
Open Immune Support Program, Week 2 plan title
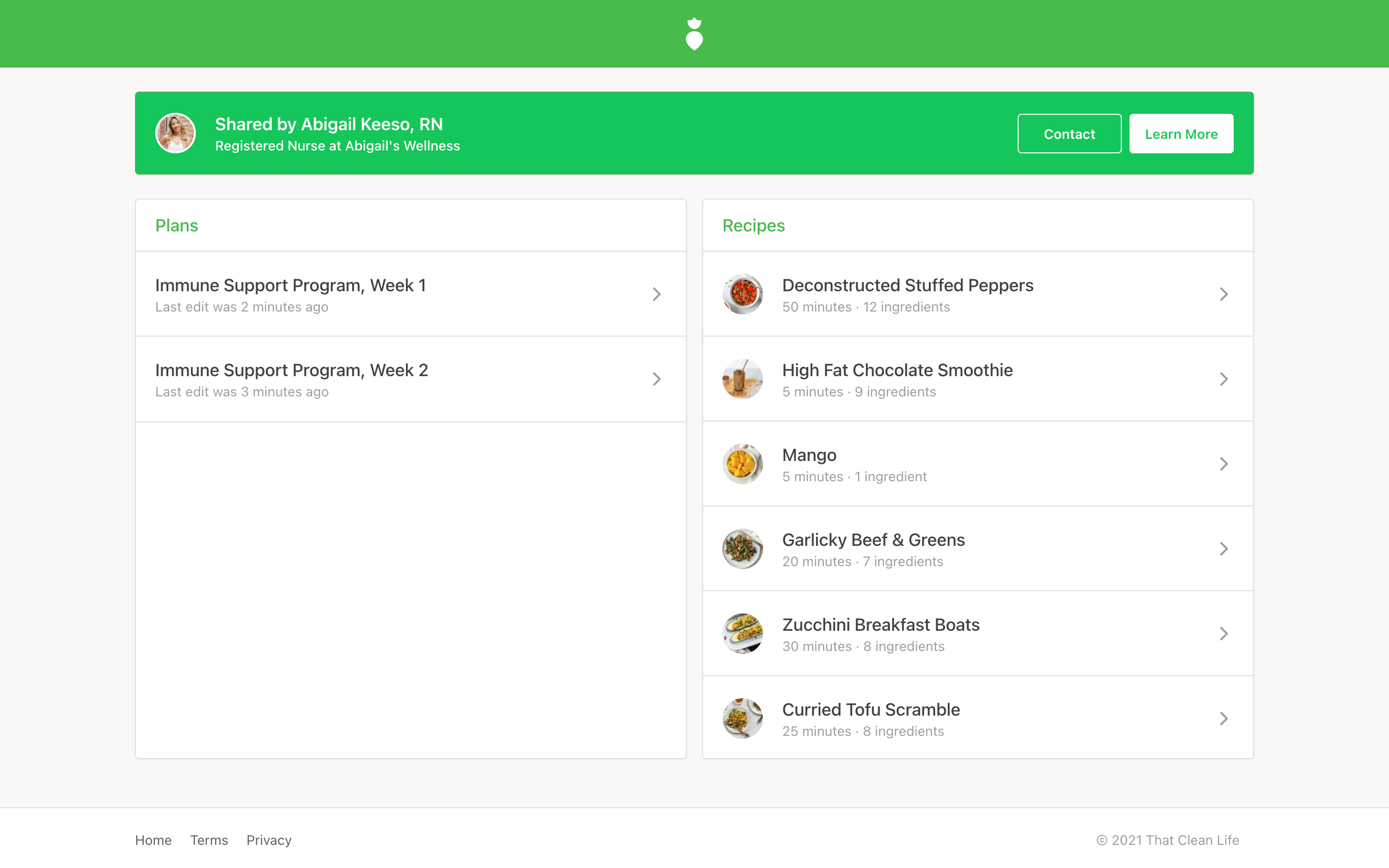point(292,370)
